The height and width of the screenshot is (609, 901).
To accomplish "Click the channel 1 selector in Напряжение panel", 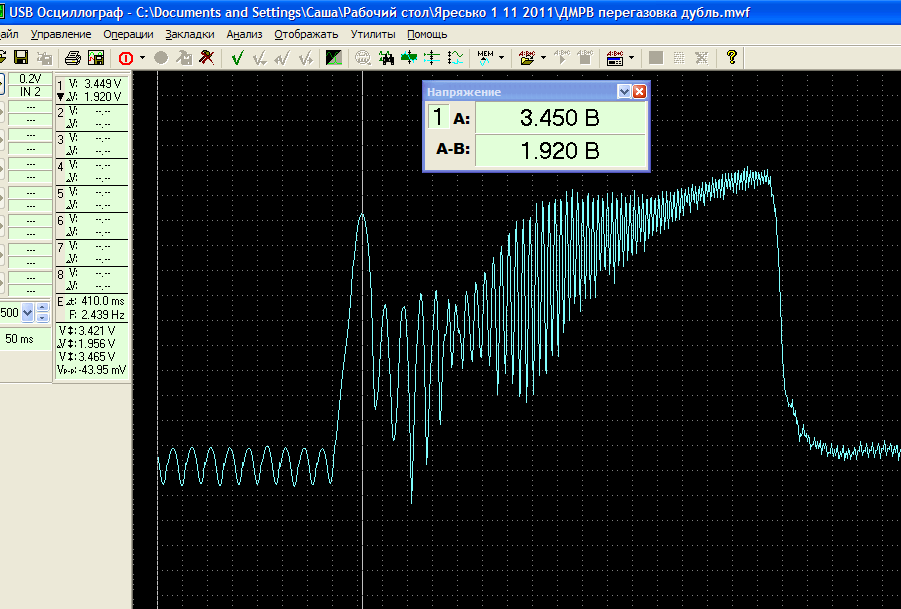I will 438,117.
